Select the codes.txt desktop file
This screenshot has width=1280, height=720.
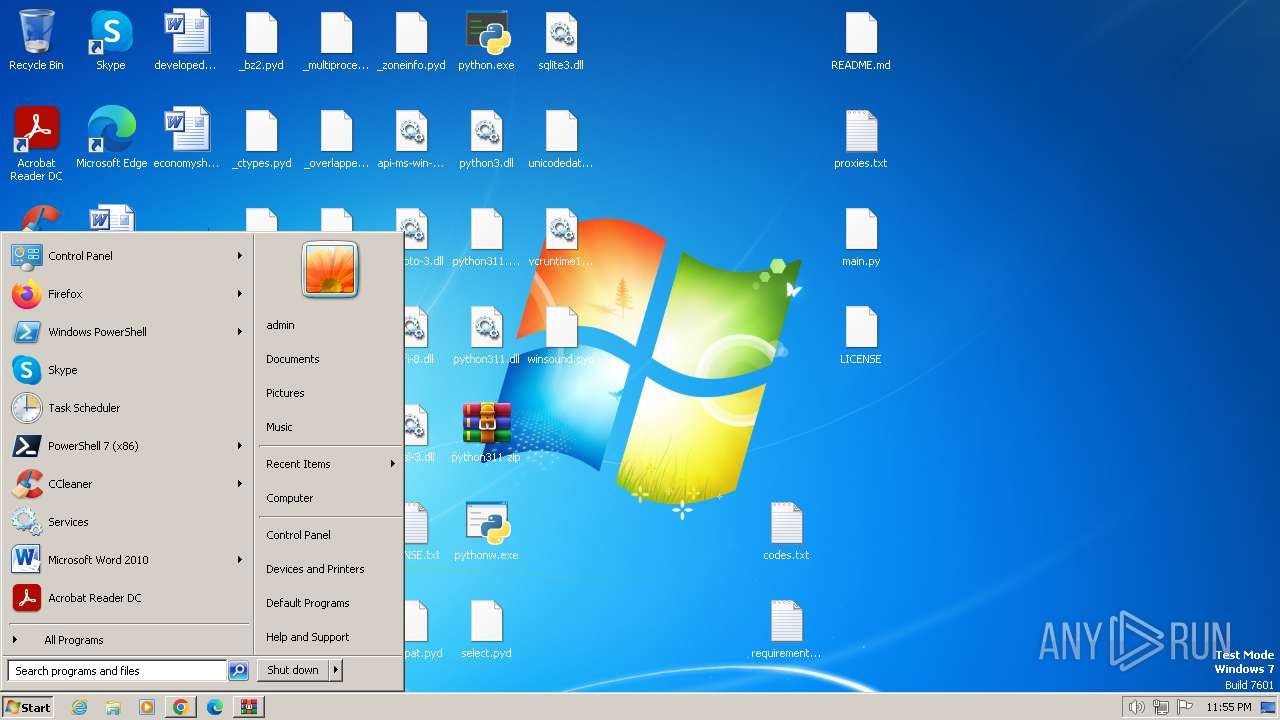click(x=786, y=531)
